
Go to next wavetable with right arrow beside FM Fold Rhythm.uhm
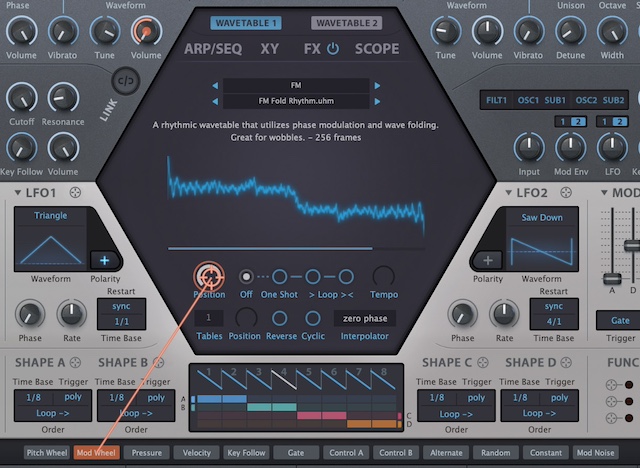[x=377, y=101]
